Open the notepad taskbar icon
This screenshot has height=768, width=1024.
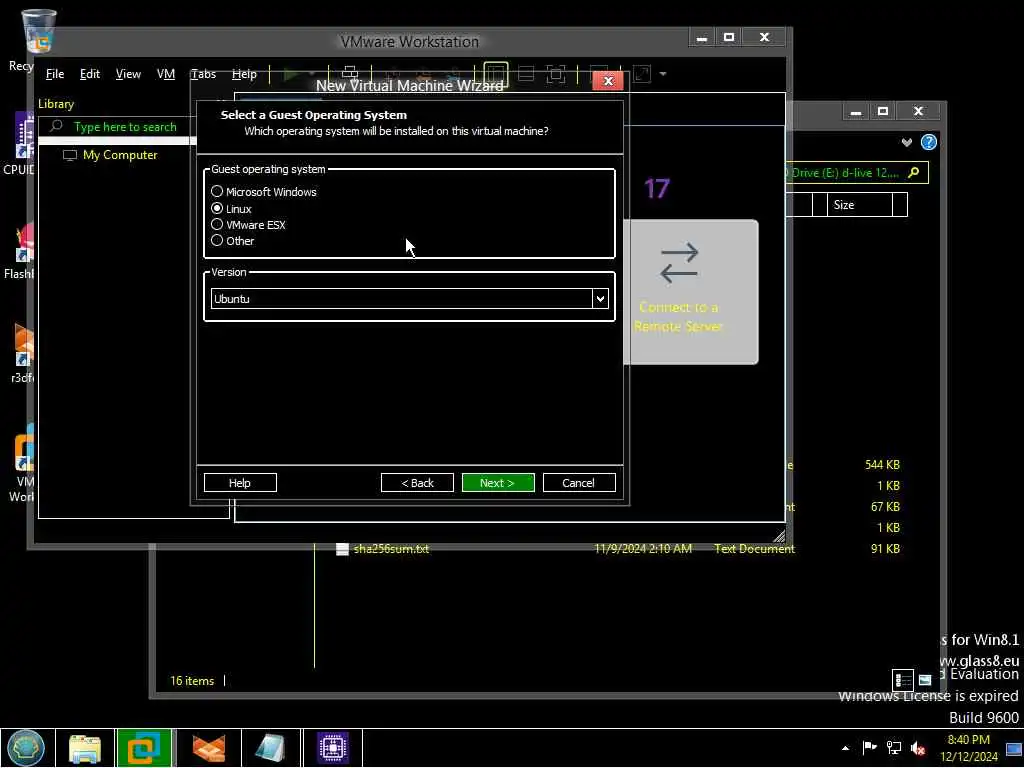coord(269,748)
